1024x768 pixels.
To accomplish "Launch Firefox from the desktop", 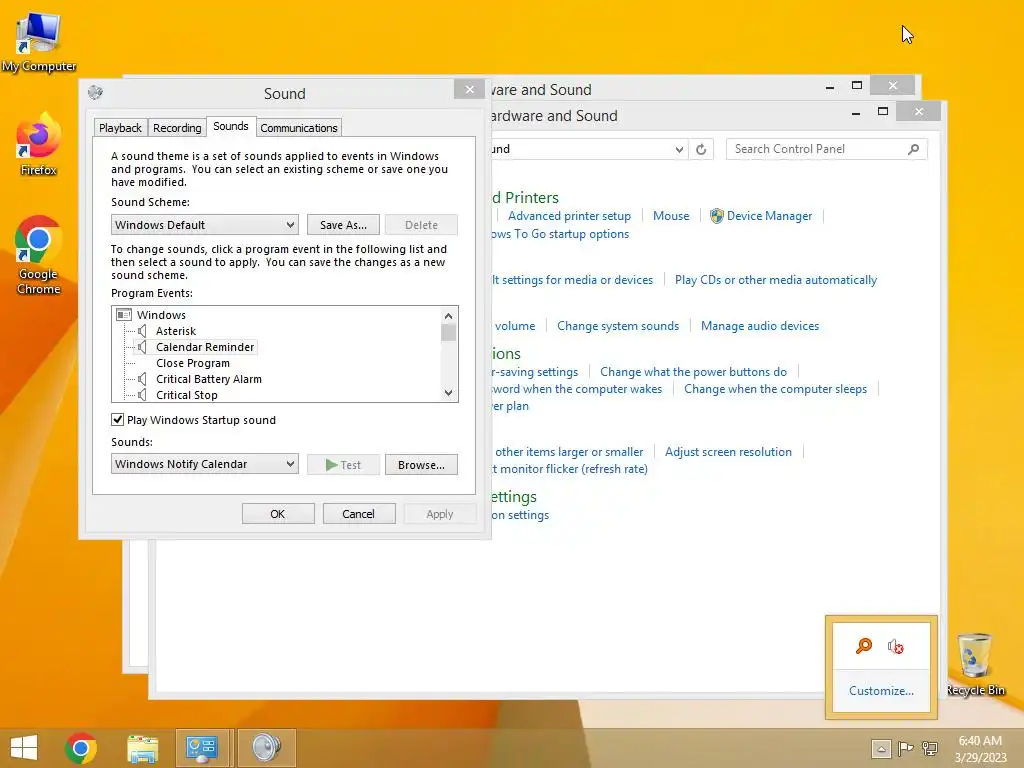I will (x=38, y=144).
